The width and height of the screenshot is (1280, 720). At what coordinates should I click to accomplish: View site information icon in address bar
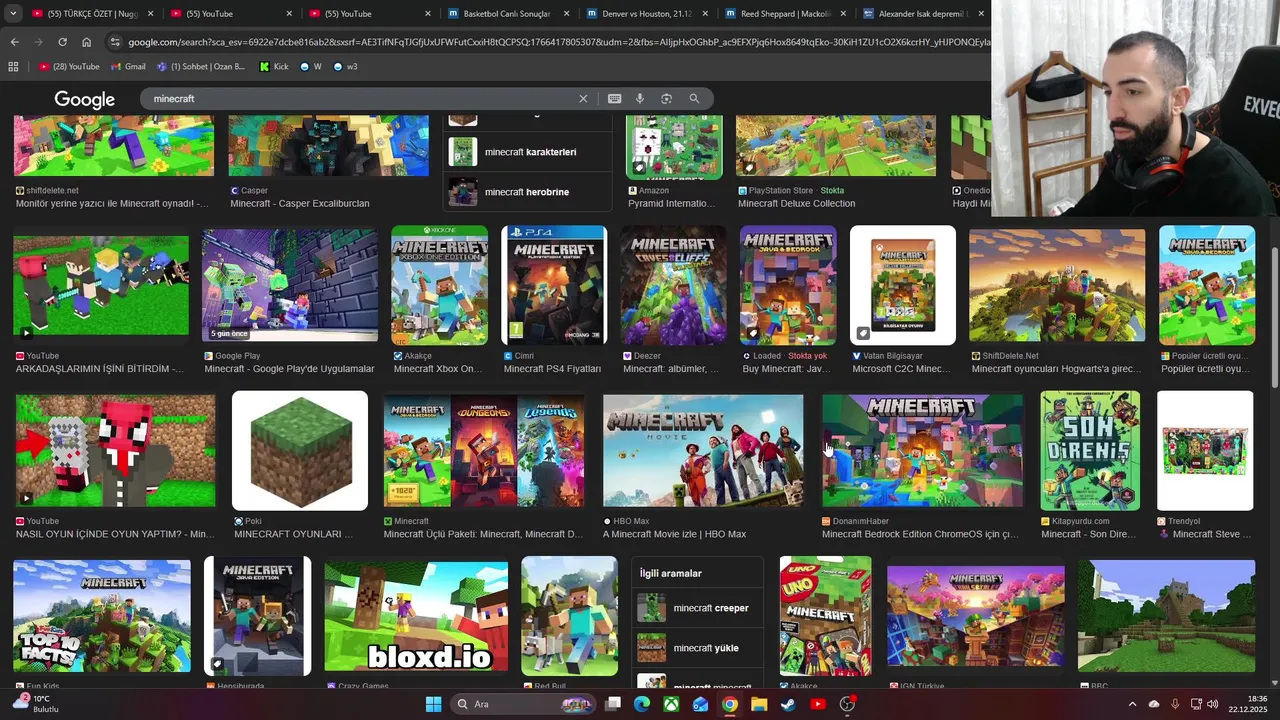[115, 42]
